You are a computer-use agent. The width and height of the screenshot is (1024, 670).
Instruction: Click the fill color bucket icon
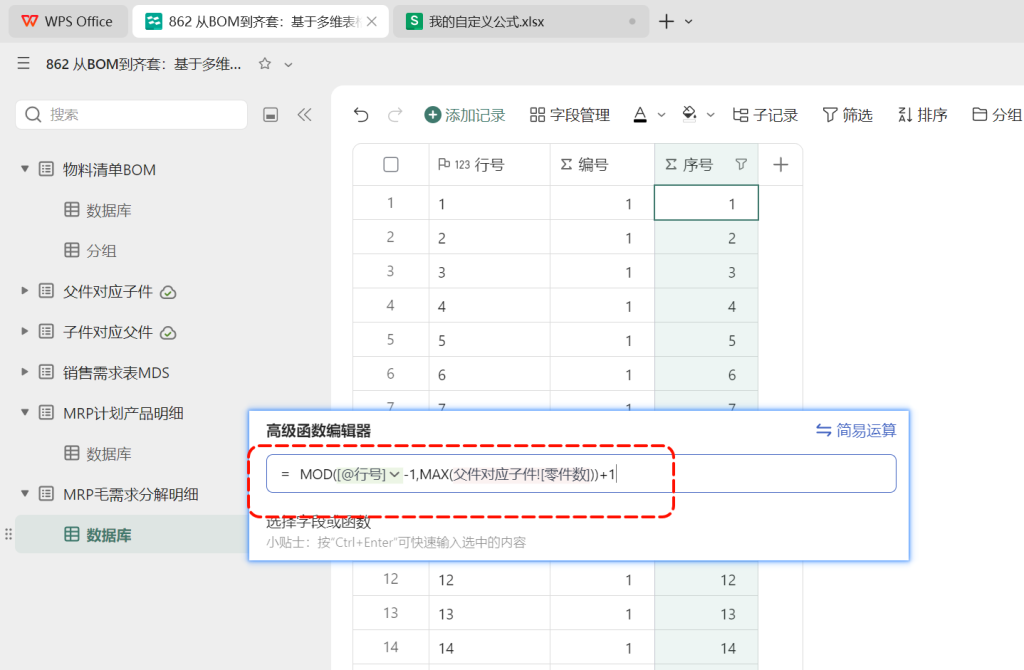(x=690, y=114)
